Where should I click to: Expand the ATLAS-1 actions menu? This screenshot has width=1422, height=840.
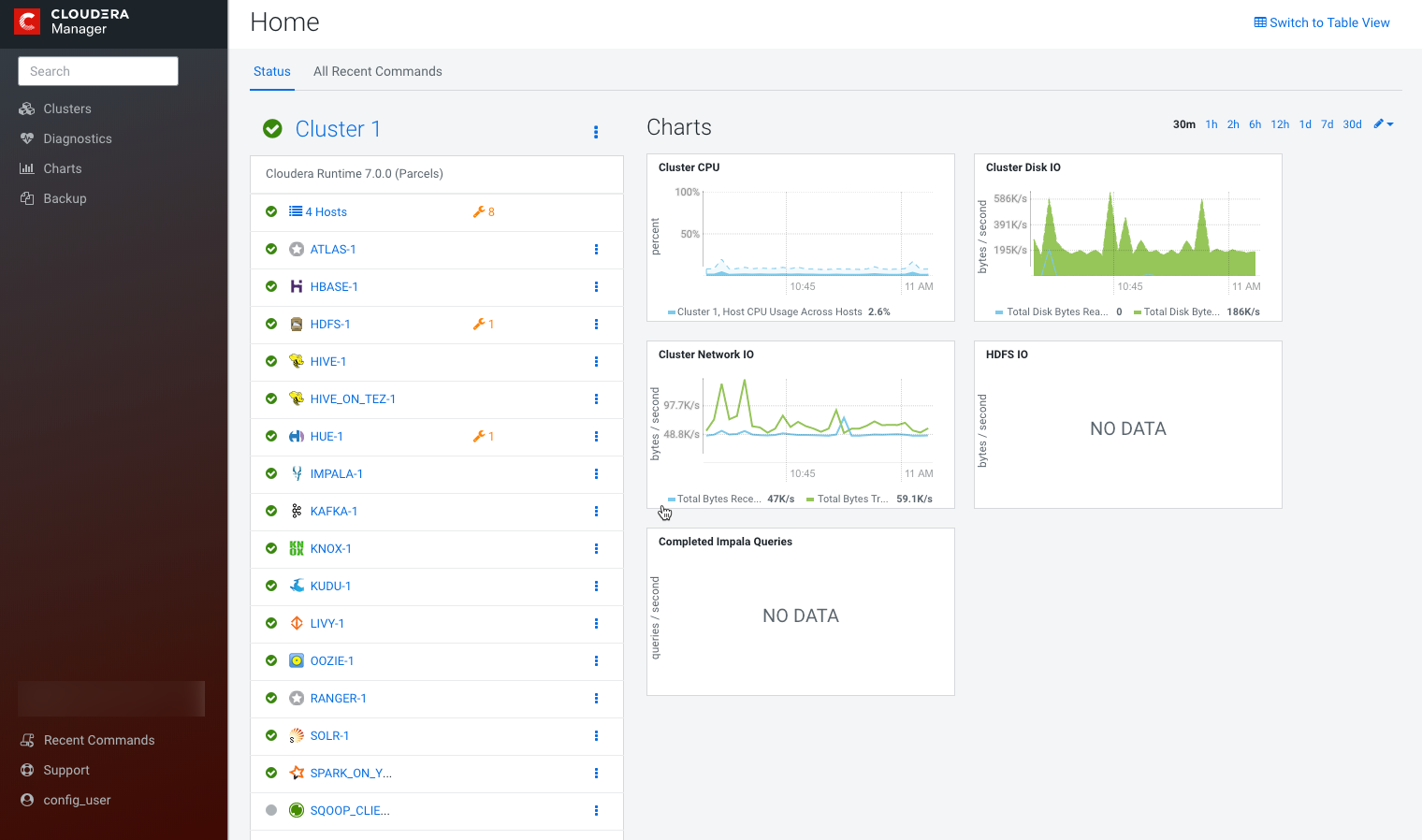(596, 250)
